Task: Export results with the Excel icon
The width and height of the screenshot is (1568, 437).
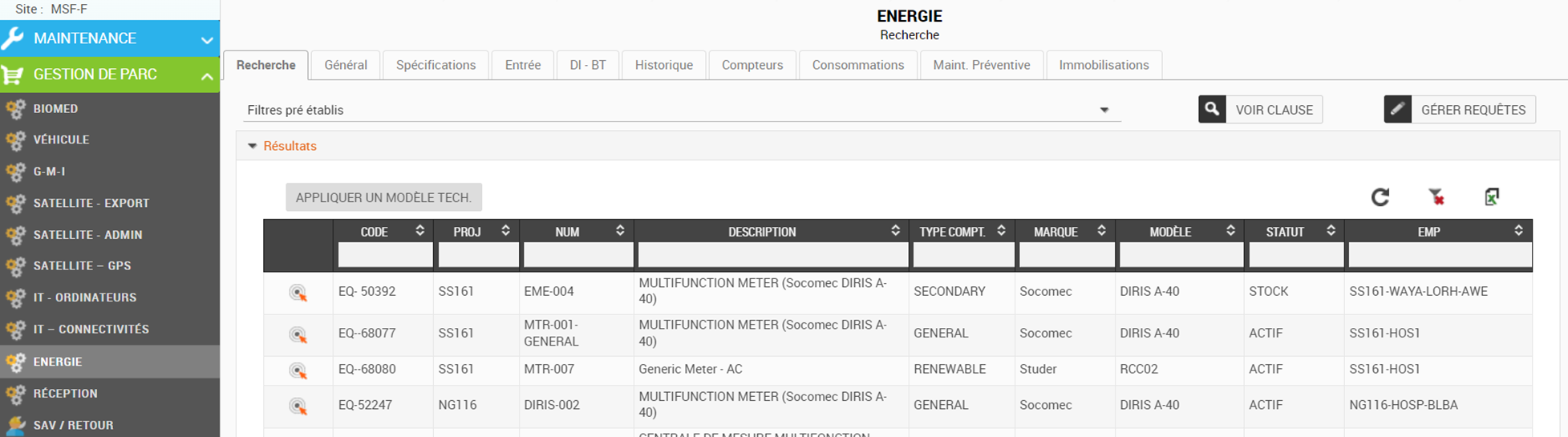Action: pos(1491,196)
